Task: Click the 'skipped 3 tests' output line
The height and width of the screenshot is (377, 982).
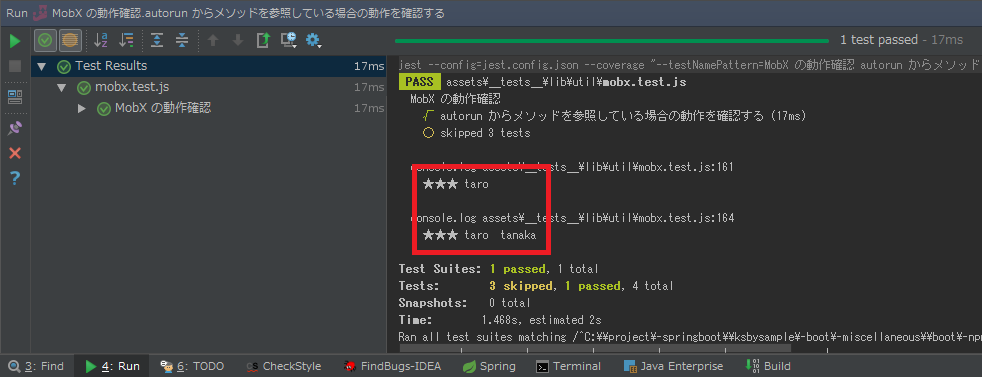Action: 477,133
